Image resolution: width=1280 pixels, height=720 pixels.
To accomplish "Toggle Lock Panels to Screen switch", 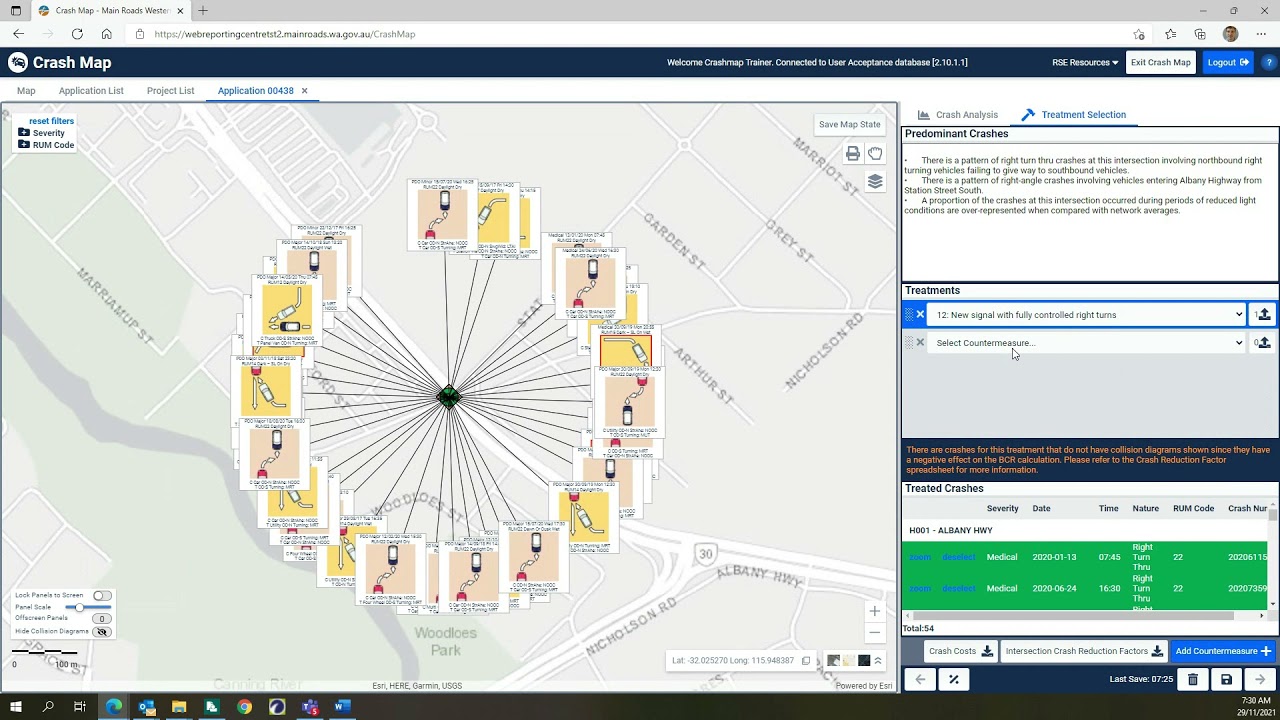I will [x=102, y=595].
